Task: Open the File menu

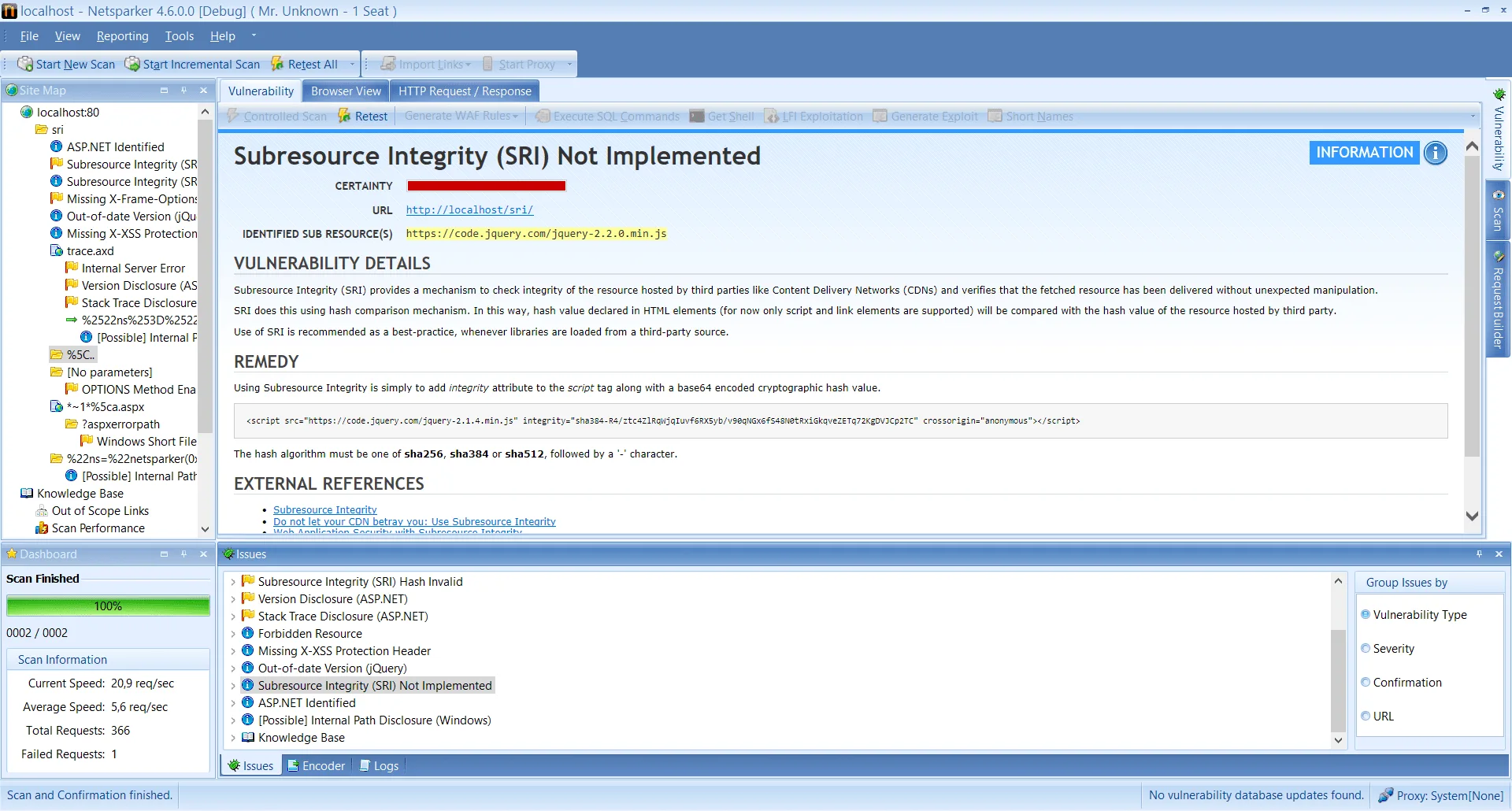Action: pyautogui.click(x=29, y=36)
